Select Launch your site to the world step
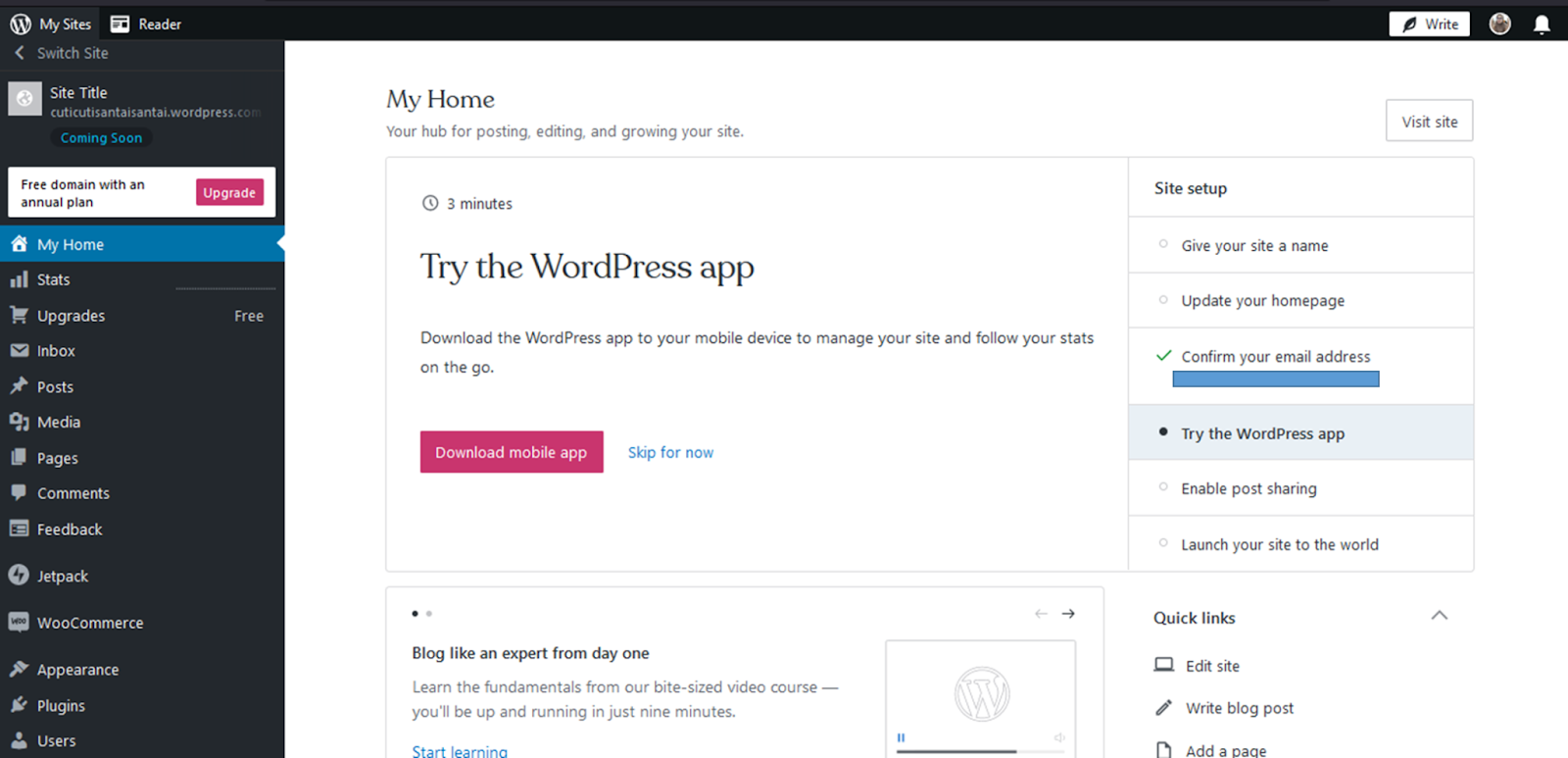The image size is (1568, 758). click(x=1300, y=544)
